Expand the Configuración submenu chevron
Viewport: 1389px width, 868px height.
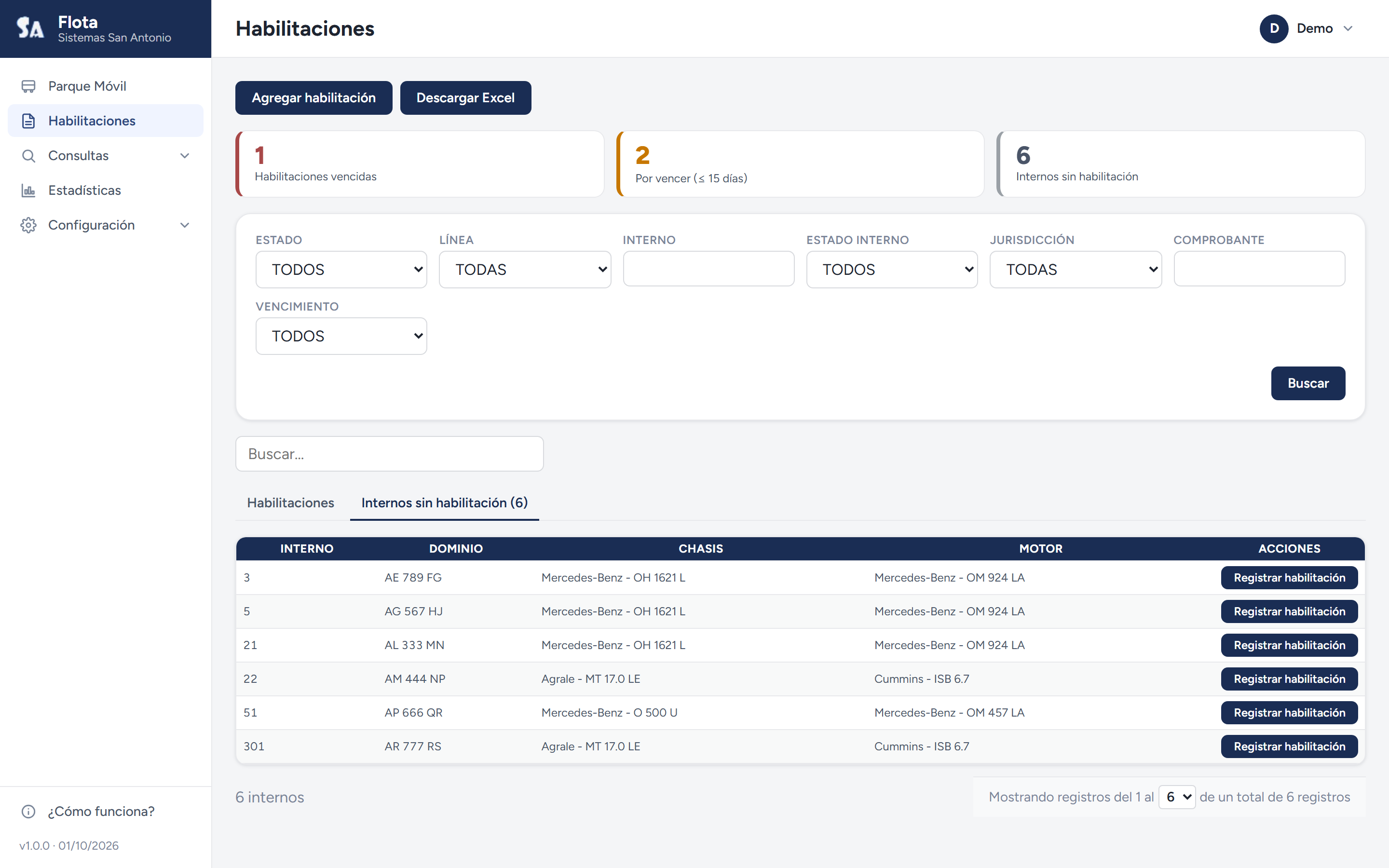coord(185,225)
